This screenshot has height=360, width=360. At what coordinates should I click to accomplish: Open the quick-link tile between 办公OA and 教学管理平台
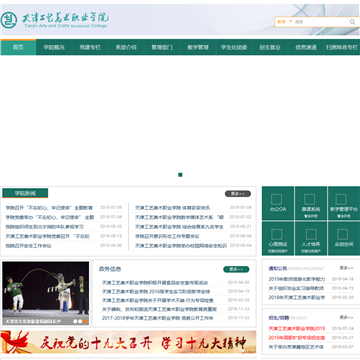tap(311, 203)
